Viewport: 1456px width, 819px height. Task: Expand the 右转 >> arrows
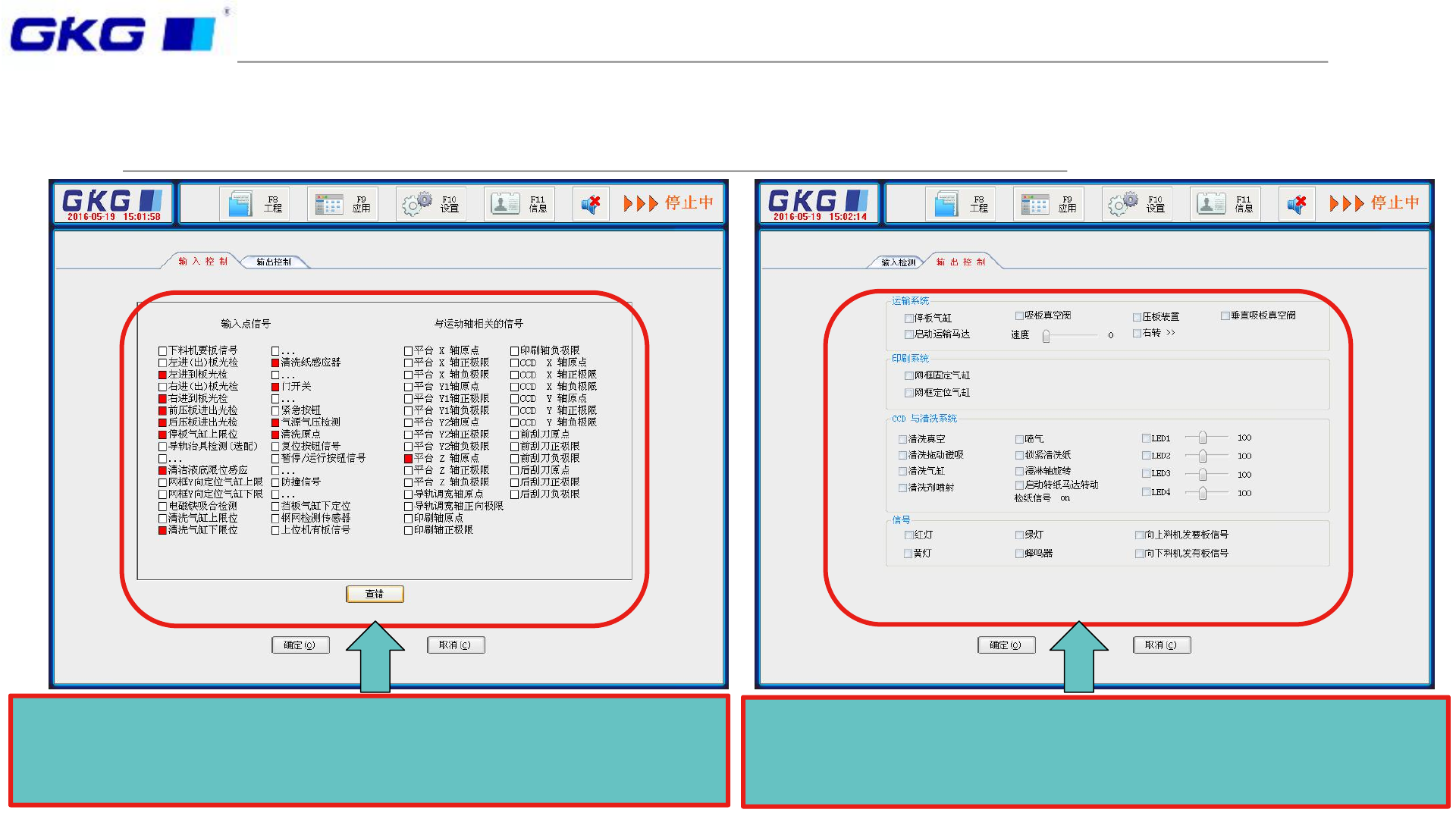pyautogui.click(x=1171, y=333)
